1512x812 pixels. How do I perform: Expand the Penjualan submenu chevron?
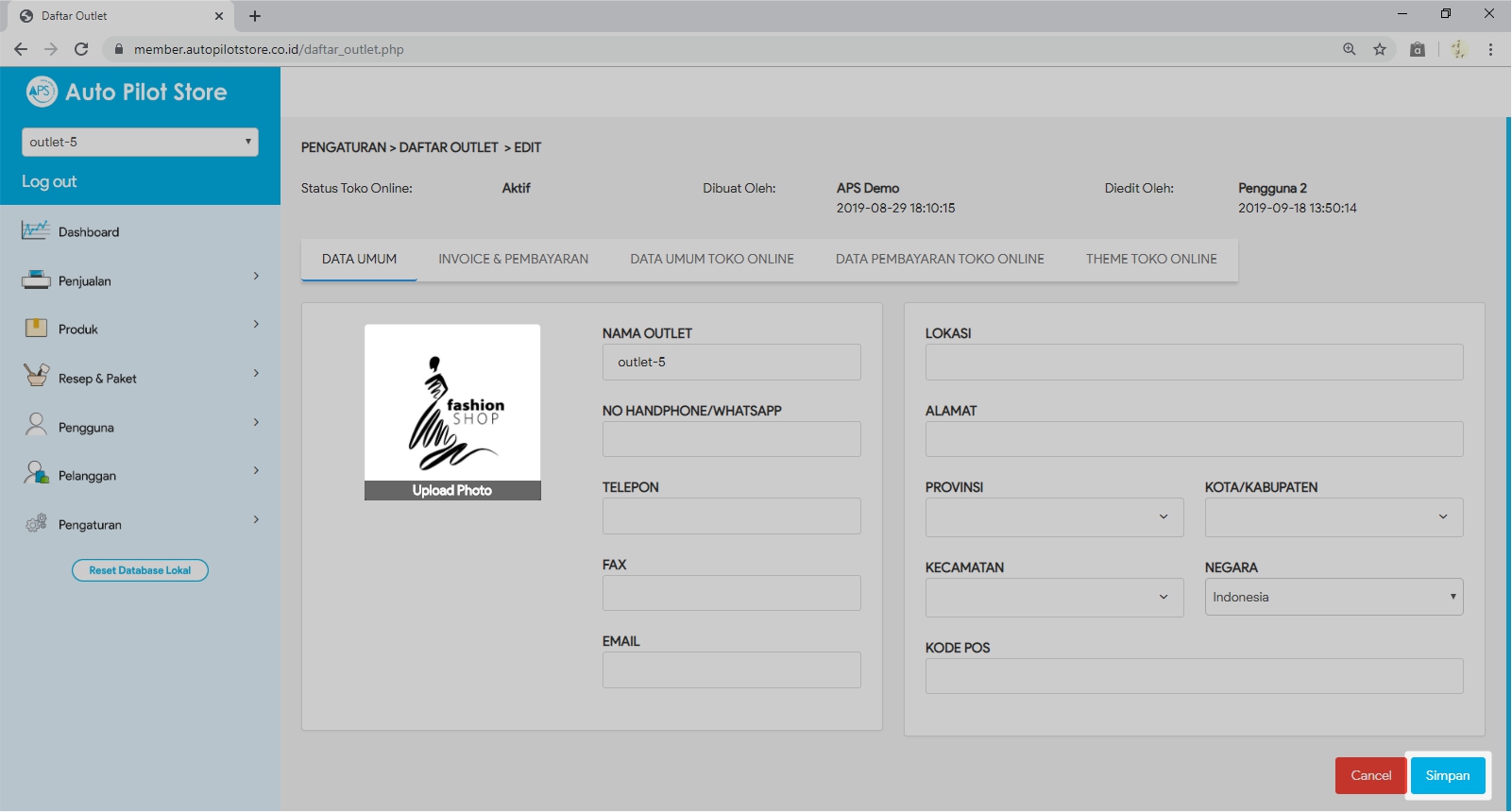(256, 277)
